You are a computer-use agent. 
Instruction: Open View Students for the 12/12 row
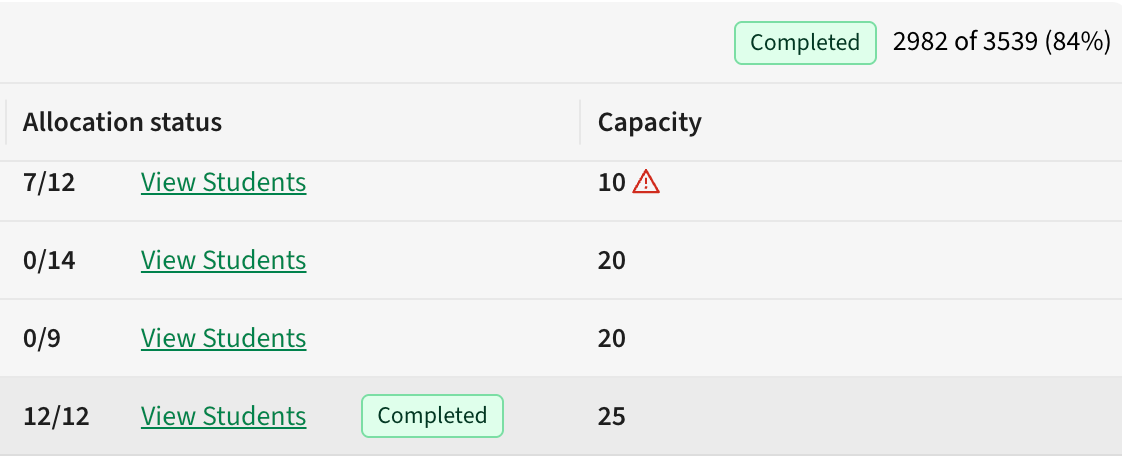pos(223,416)
